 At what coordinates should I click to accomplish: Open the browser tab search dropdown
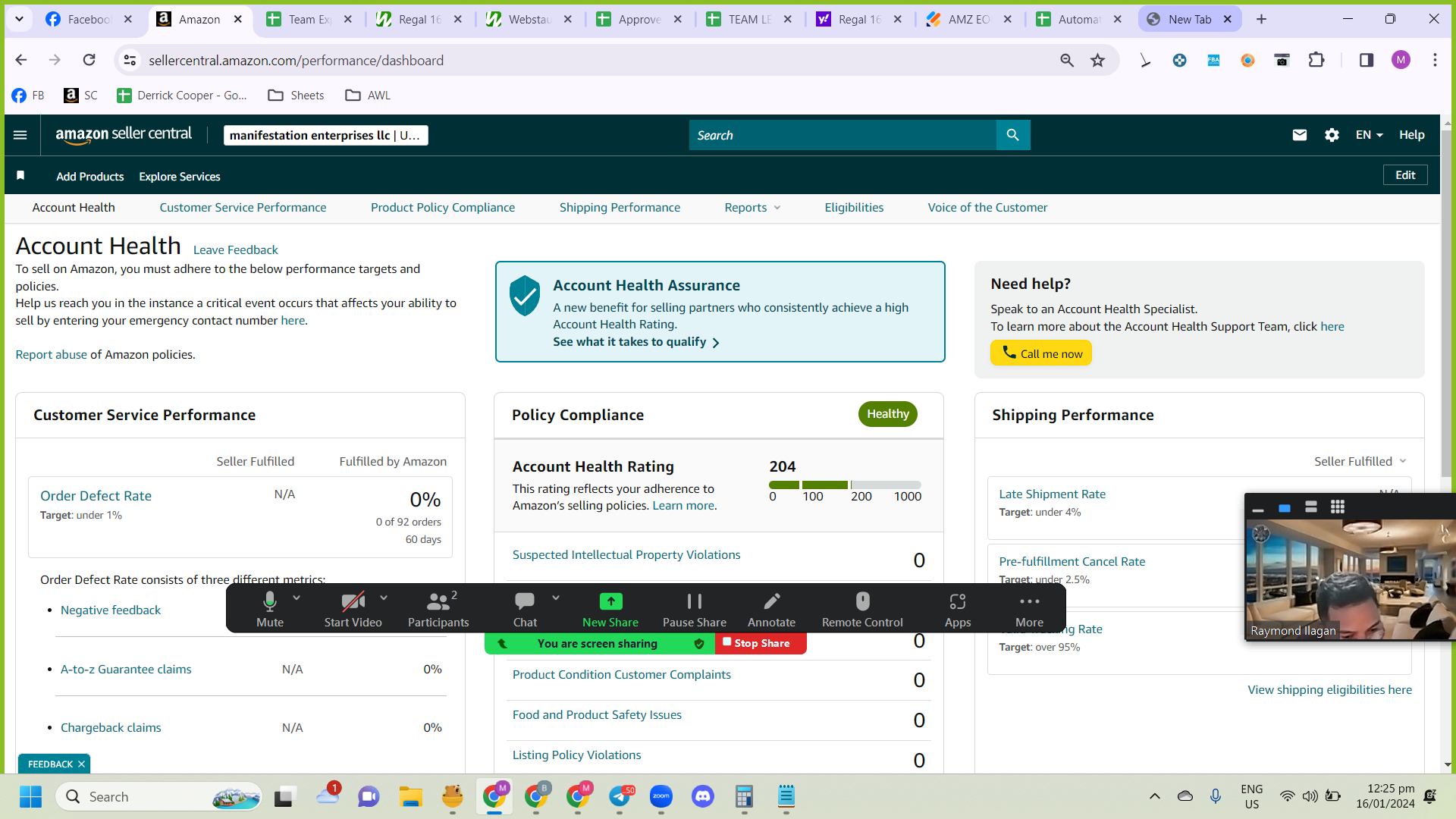tap(19, 19)
